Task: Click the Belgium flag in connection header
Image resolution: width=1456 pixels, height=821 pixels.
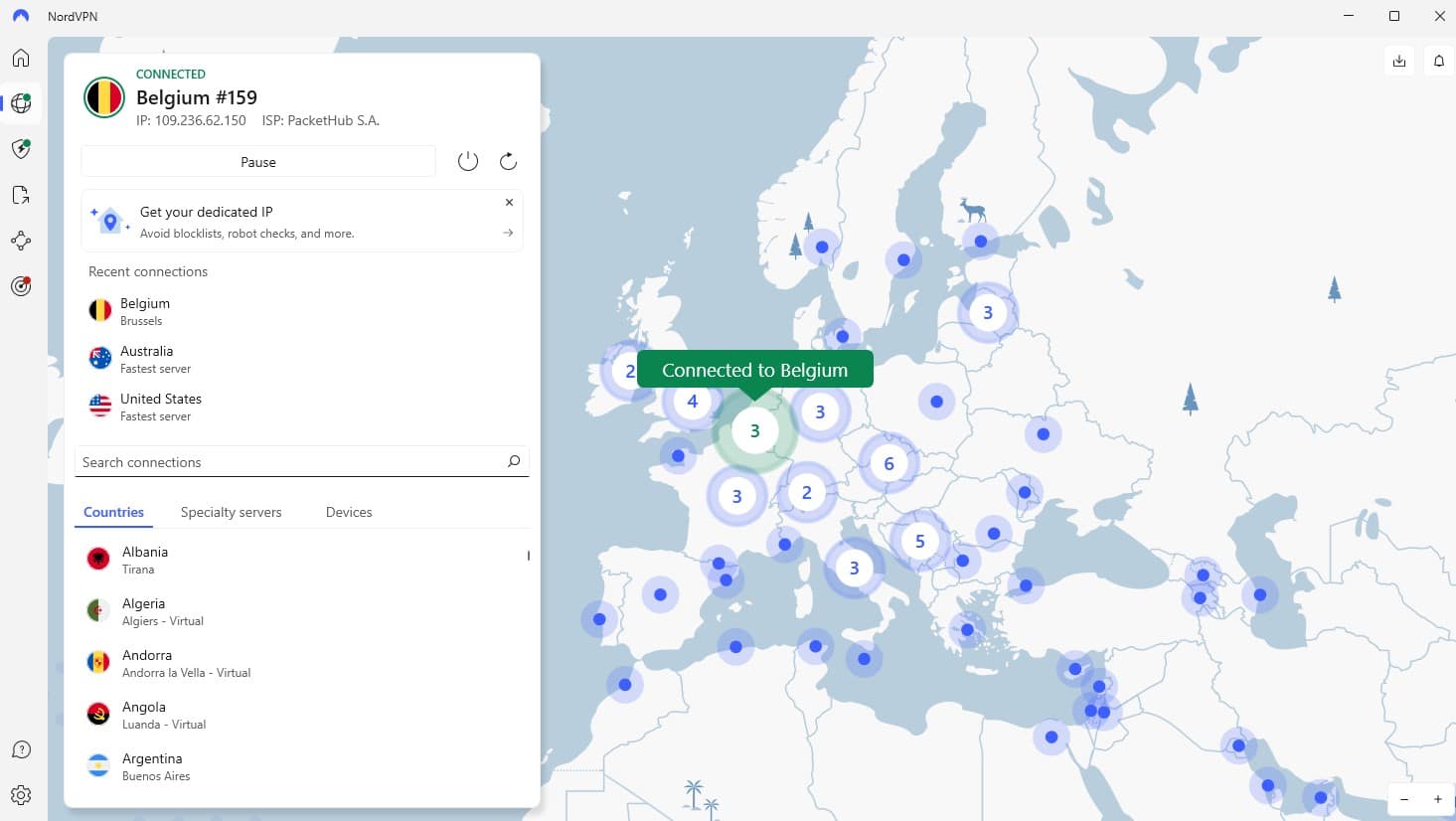Action: pos(104,97)
